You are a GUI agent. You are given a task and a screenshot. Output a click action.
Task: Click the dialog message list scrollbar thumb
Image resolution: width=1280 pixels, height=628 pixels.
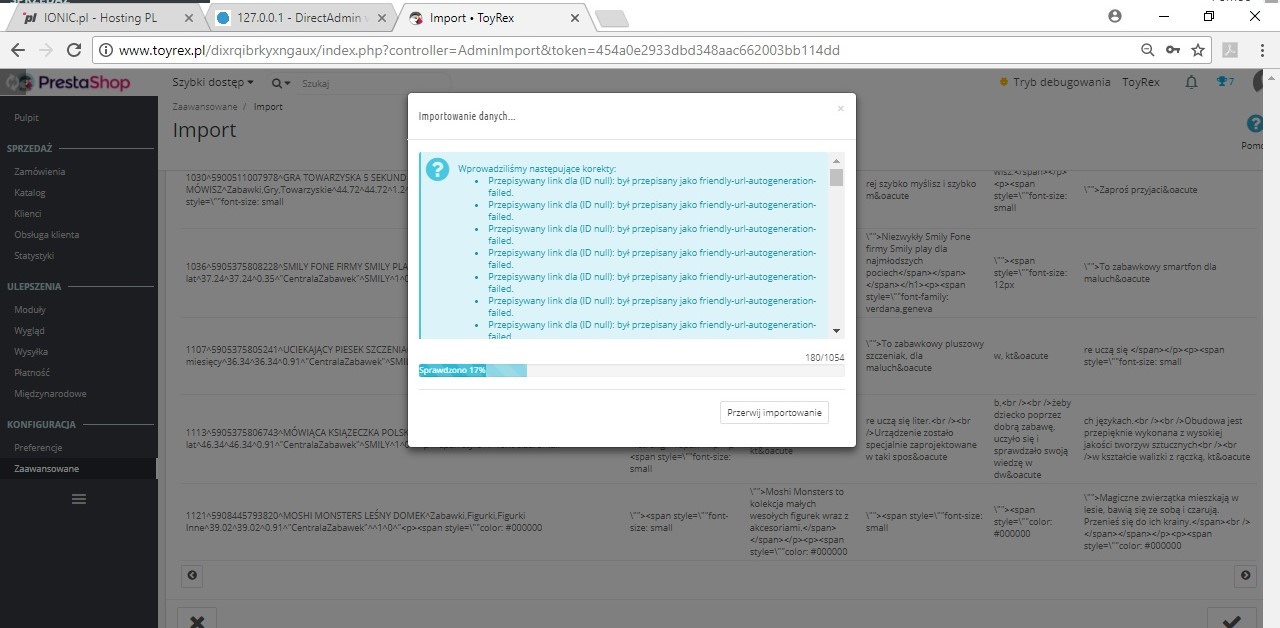(836, 178)
